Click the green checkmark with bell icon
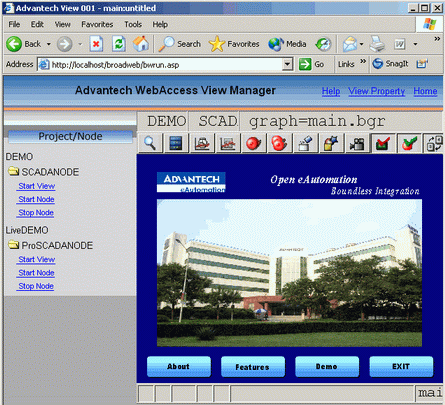Image resolution: width=445 pixels, height=405 pixels. 409,144
